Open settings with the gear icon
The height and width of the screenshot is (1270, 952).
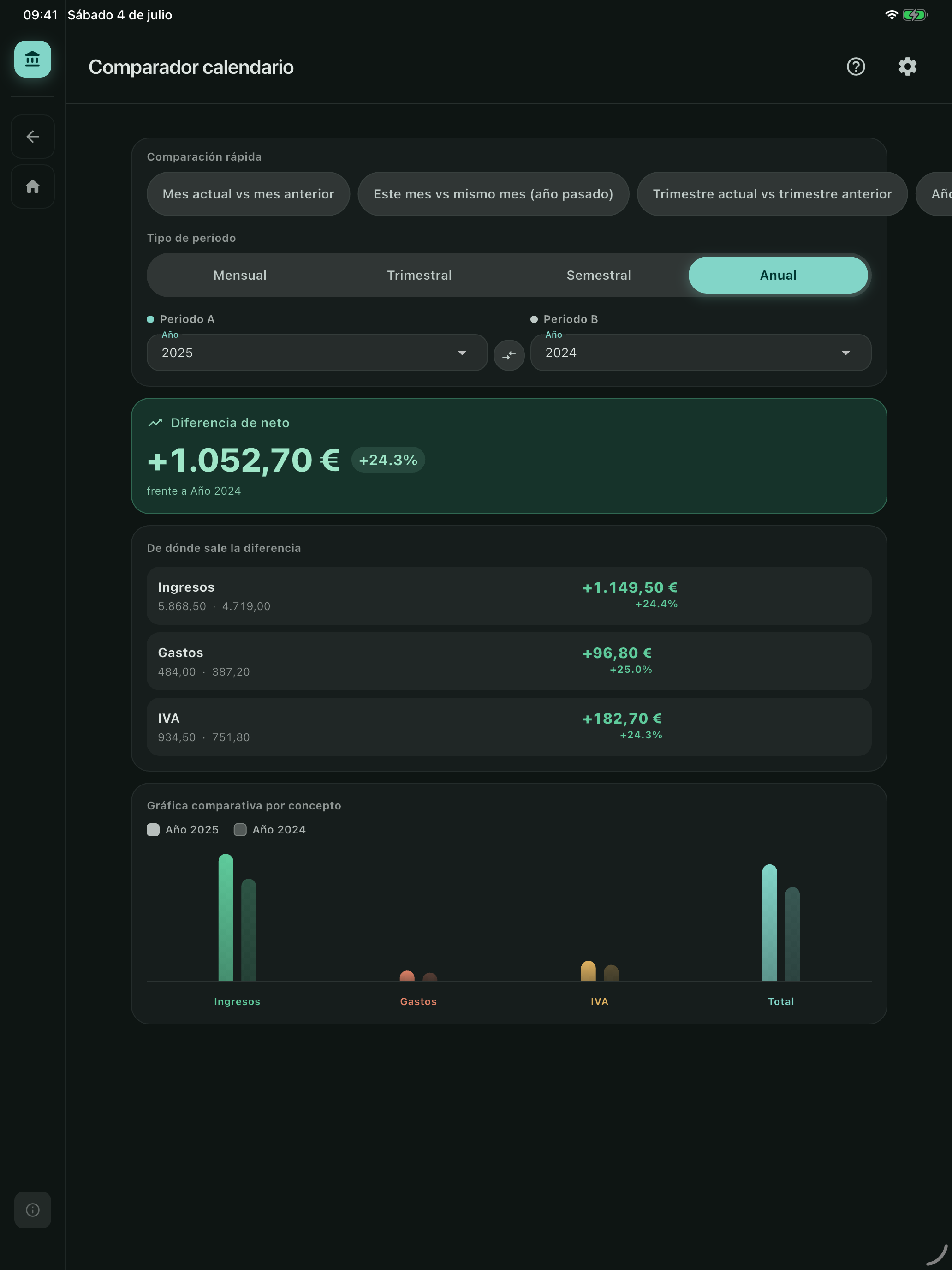click(907, 66)
